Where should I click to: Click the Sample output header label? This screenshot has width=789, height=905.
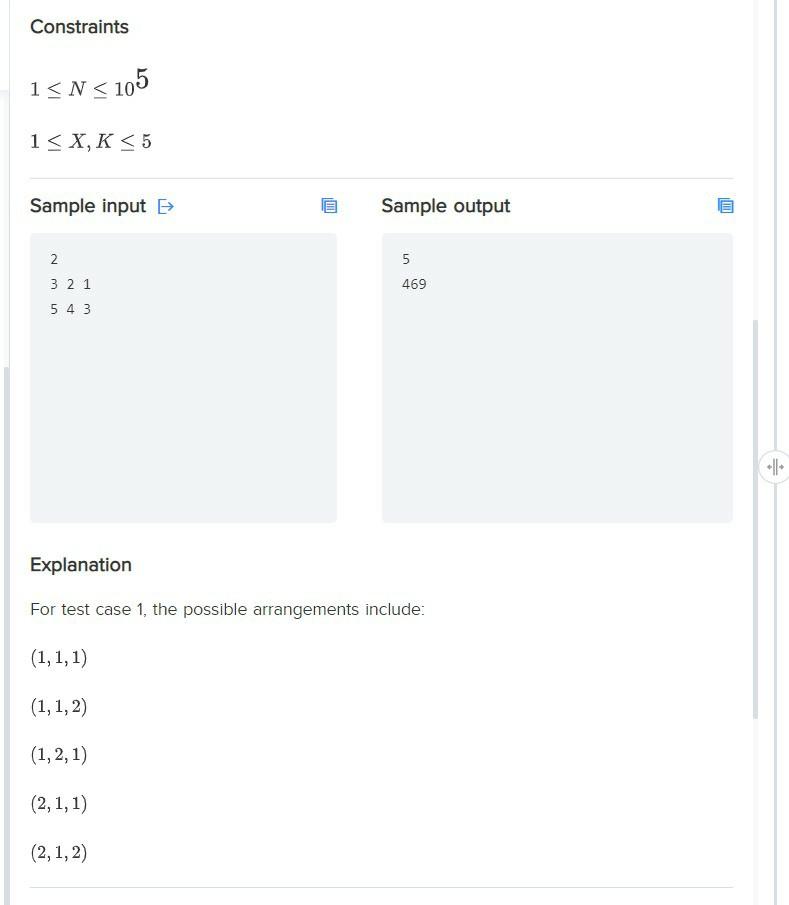pos(446,206)
